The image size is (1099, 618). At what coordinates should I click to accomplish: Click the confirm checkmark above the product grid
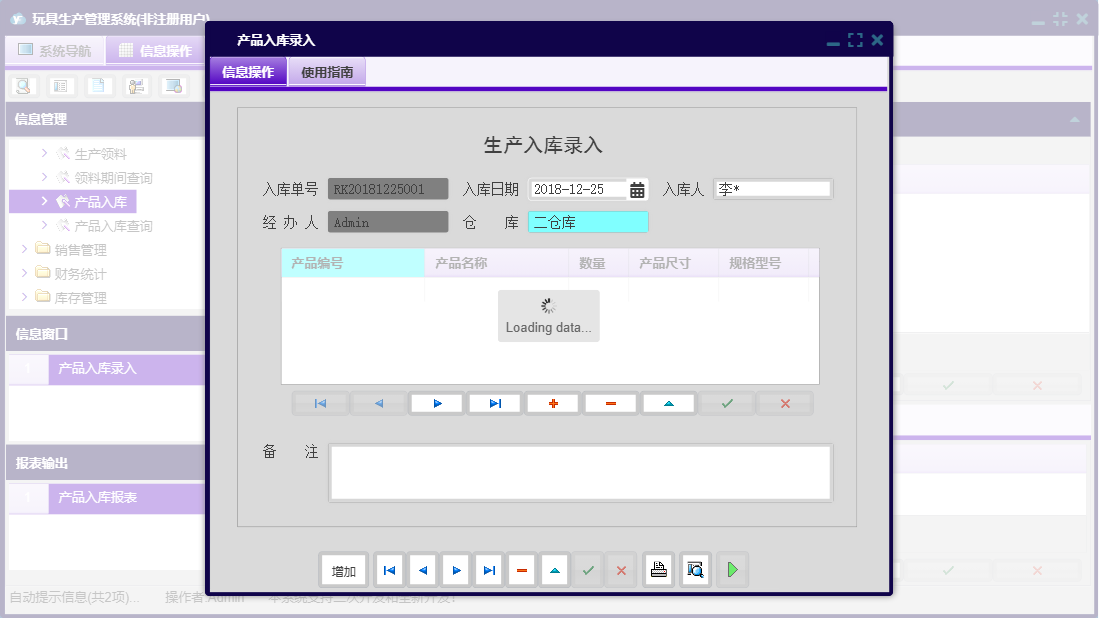(726, 403)
